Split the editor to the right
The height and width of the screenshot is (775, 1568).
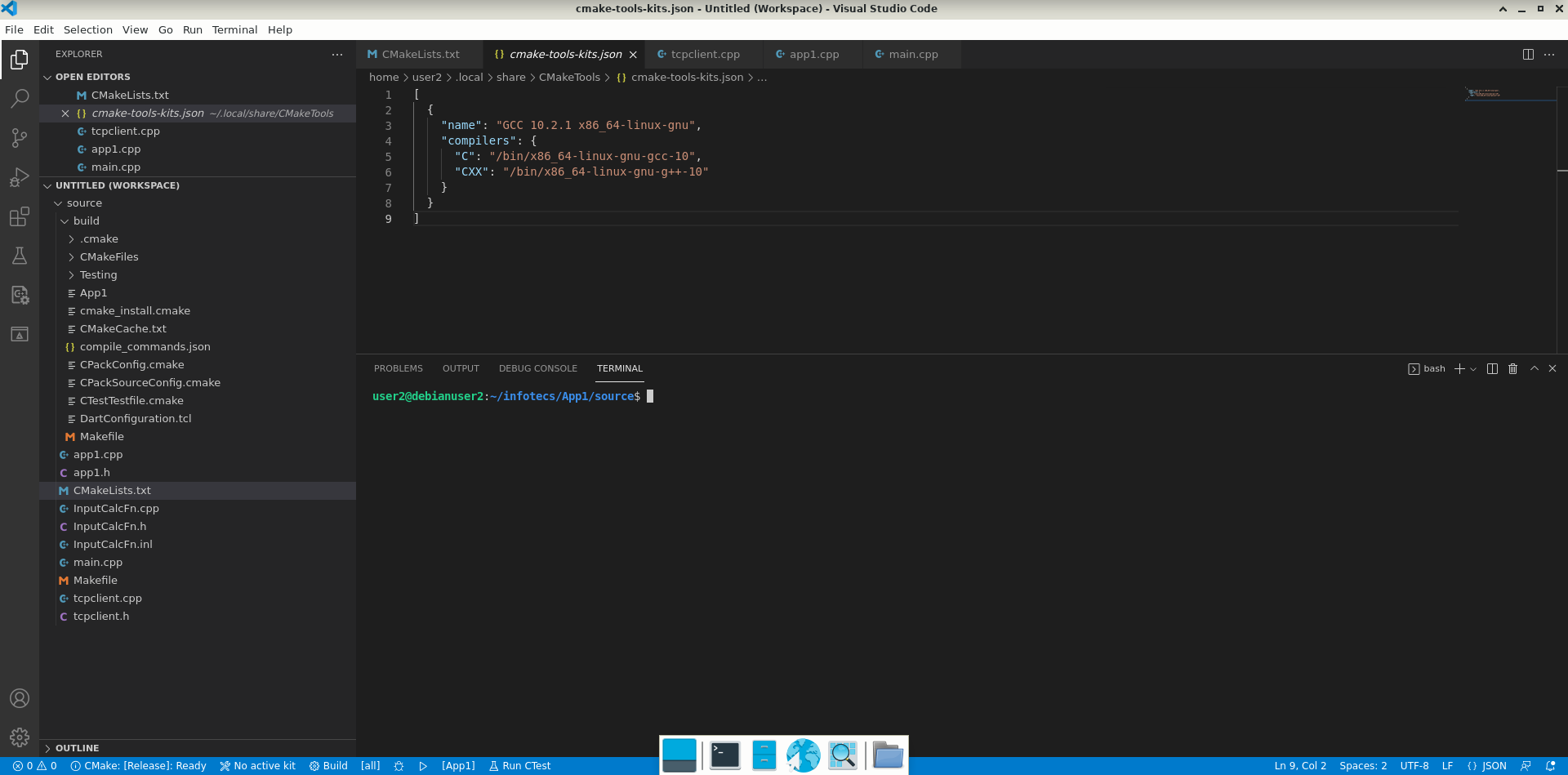pos(1528,54)
